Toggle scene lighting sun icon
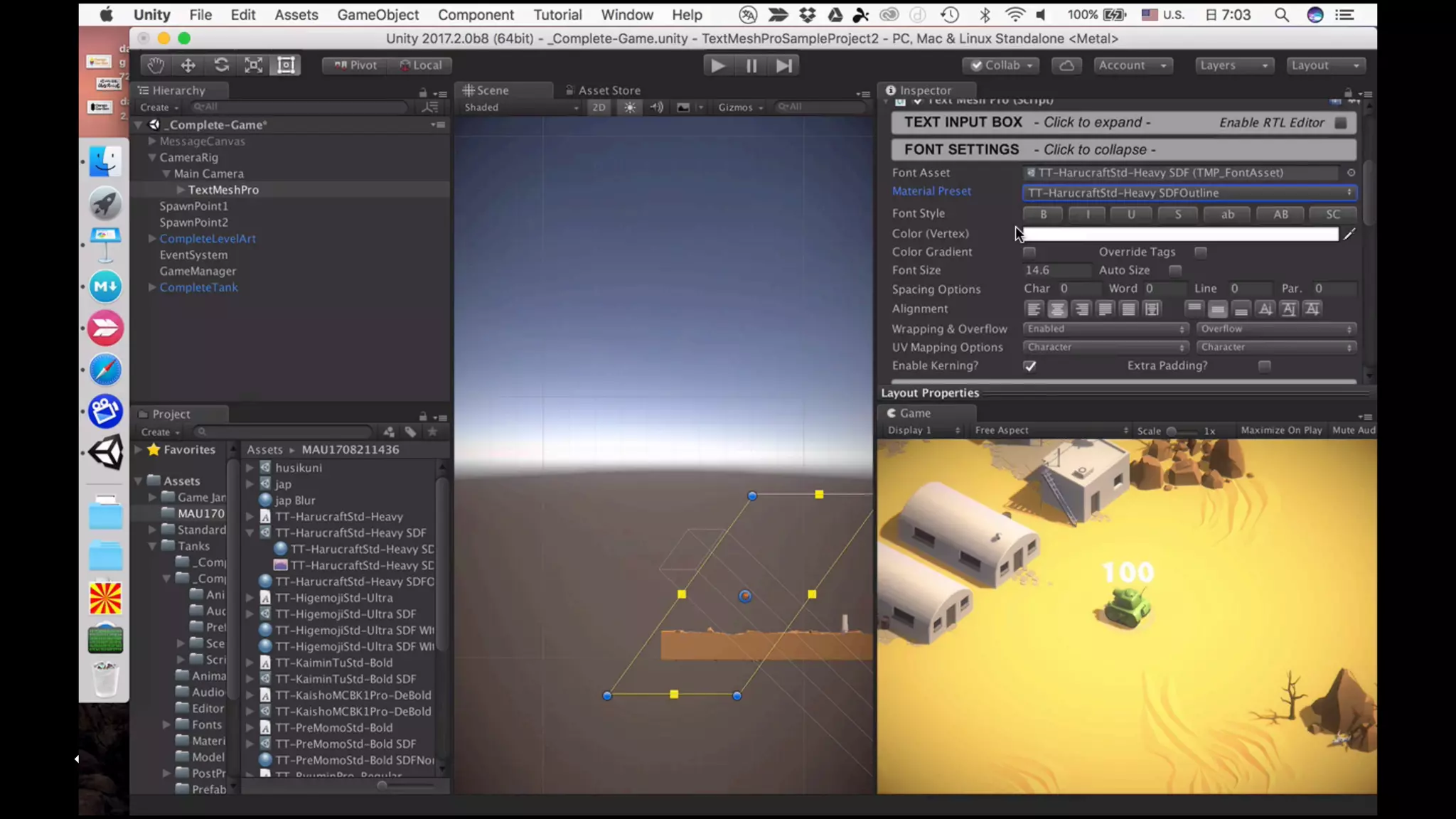Screen dimensions: 1456x819 coord(630,107)
